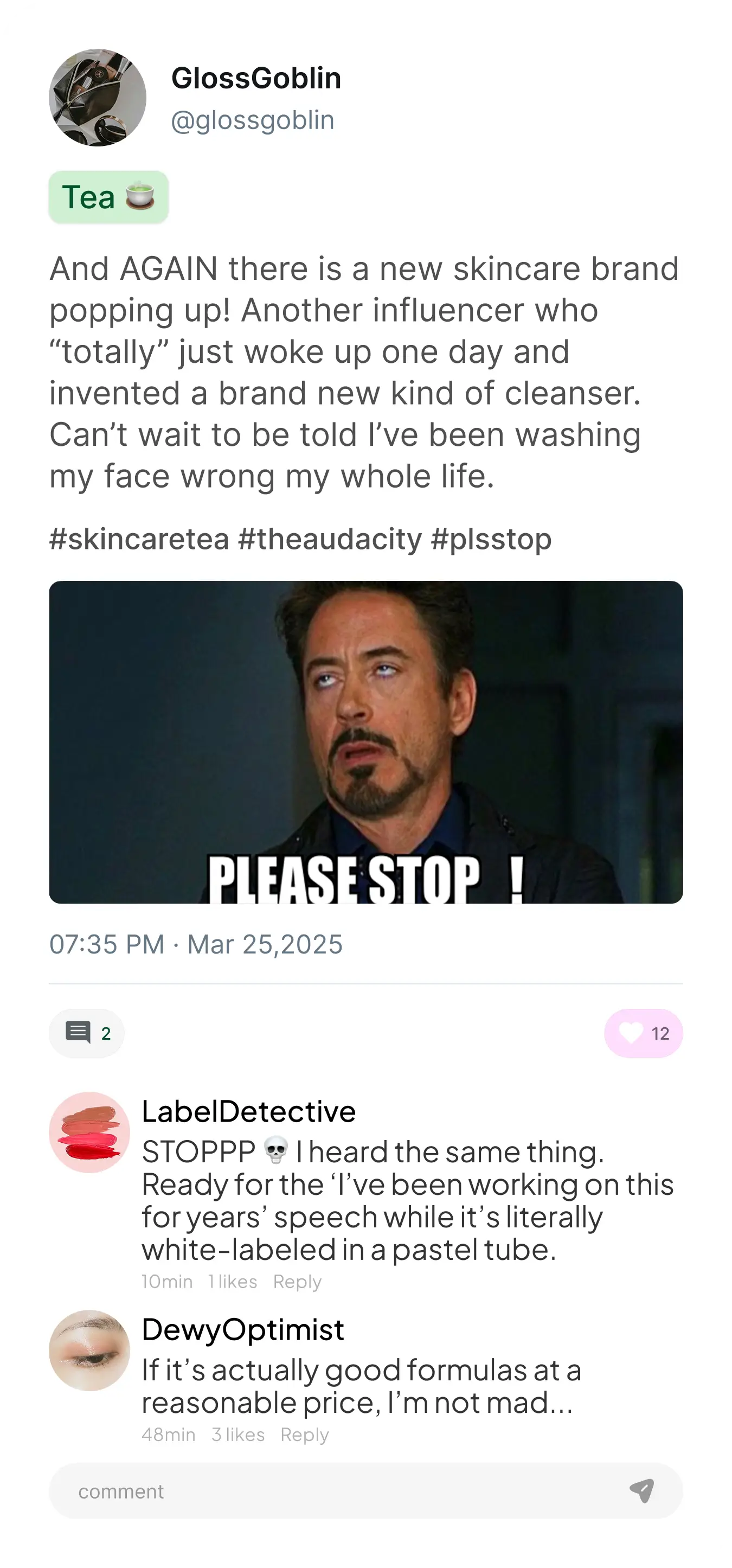Send comment with paper plane icon
This screenshot has height=1568, width=732.
(641, 1490)
